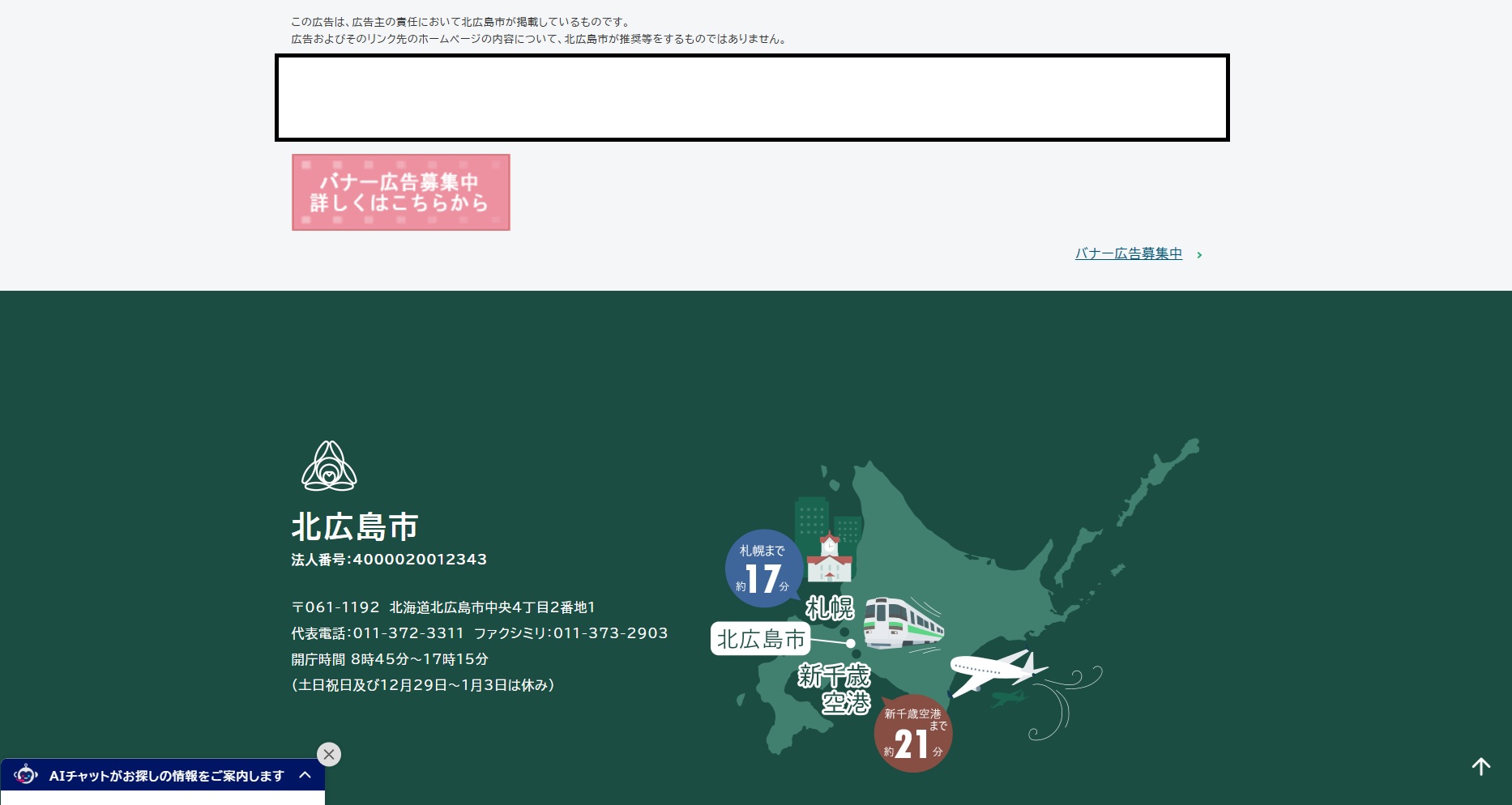
Task: Click the 法人番号 4000020012343 text
Action: [x=389, y=560]
